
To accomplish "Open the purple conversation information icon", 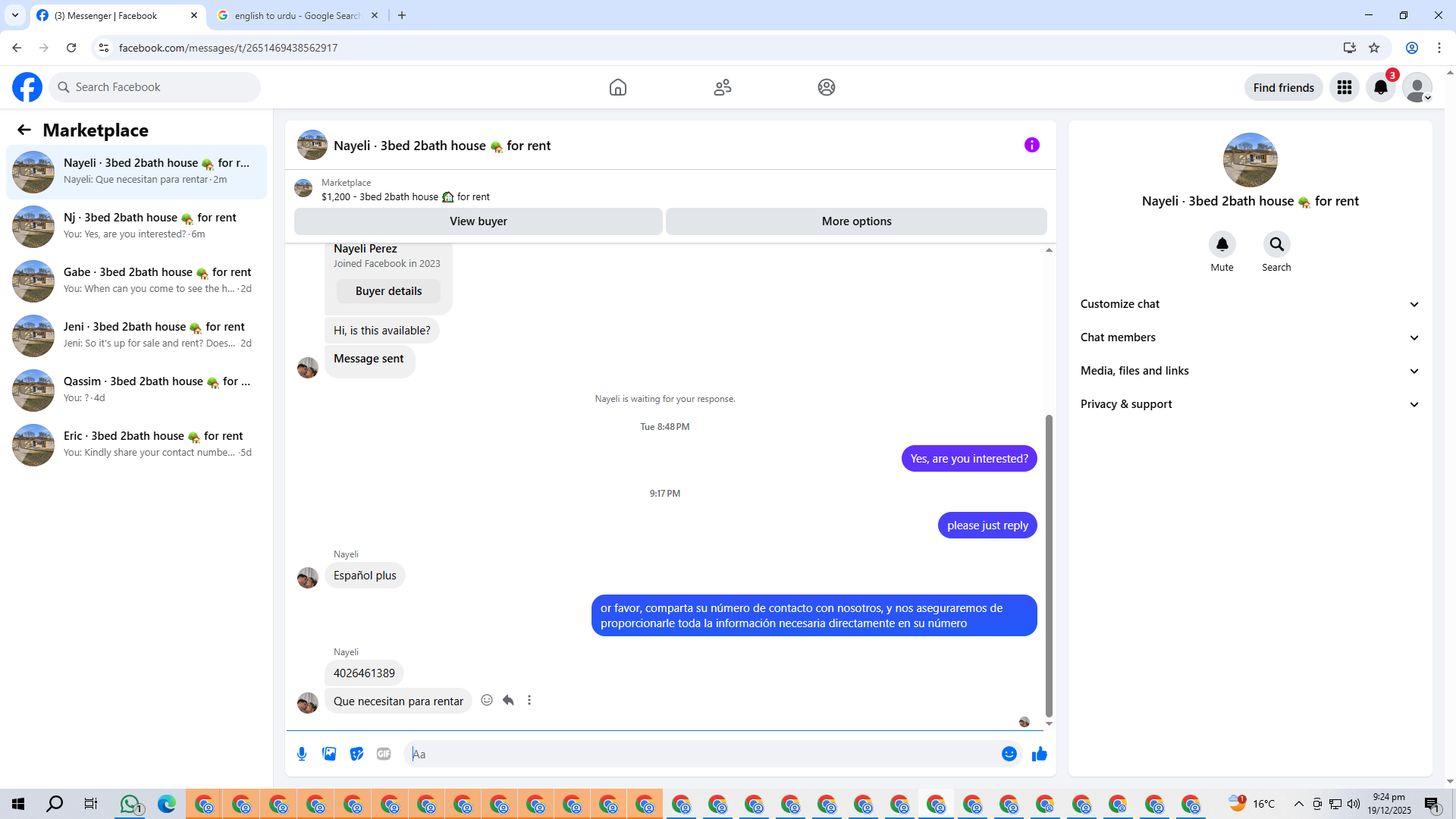I will [x=1031, y=145].
